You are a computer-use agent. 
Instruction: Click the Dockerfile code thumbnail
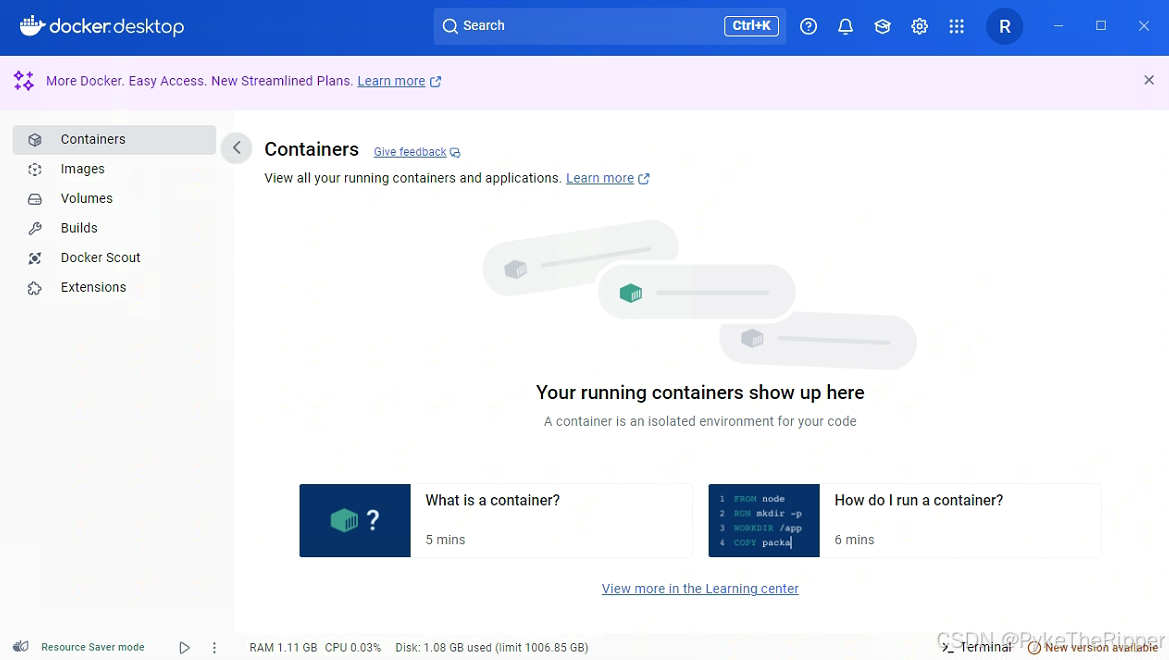click(x=763, y=521)
